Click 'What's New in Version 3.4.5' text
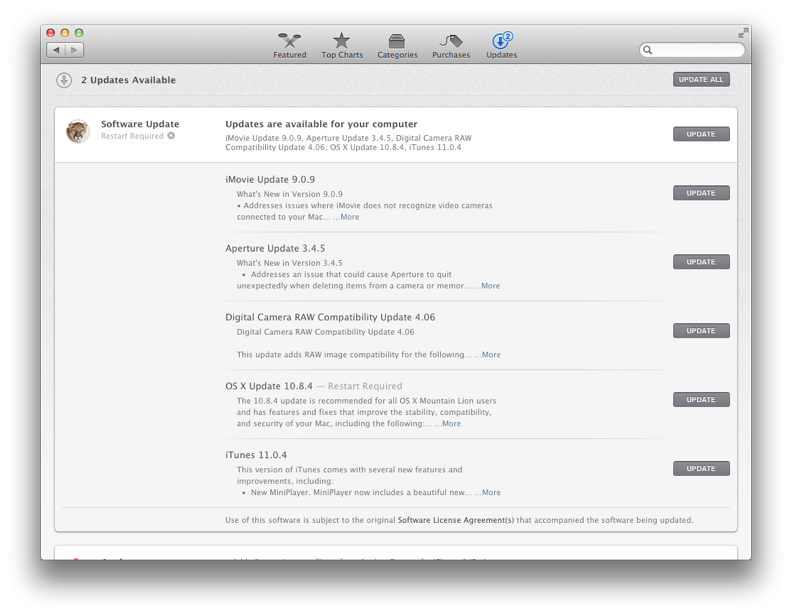The height and width of the screenshot is (616, 792). (x=289, y=263)
